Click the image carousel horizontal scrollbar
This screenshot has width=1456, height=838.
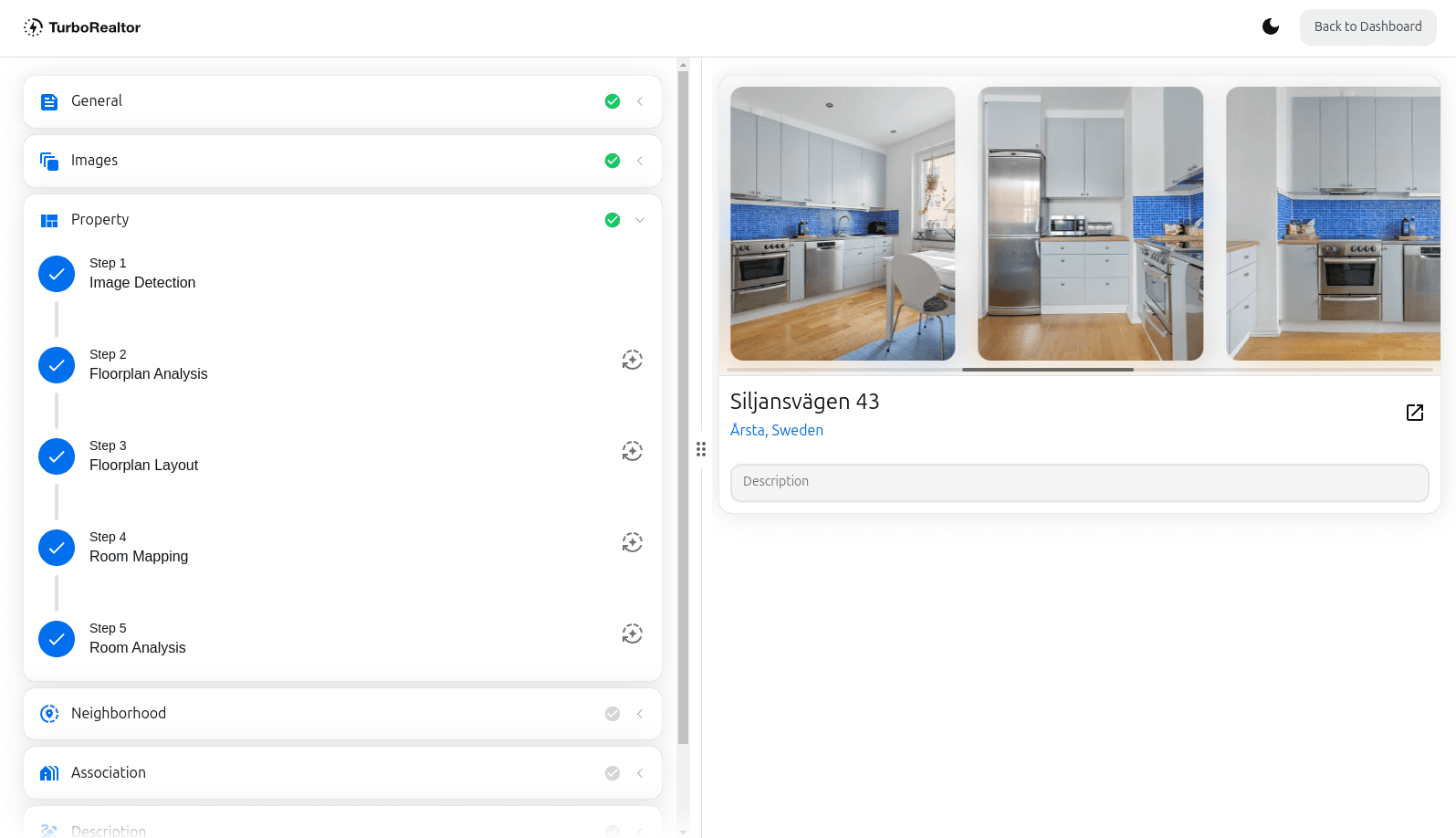(1047, 370)
